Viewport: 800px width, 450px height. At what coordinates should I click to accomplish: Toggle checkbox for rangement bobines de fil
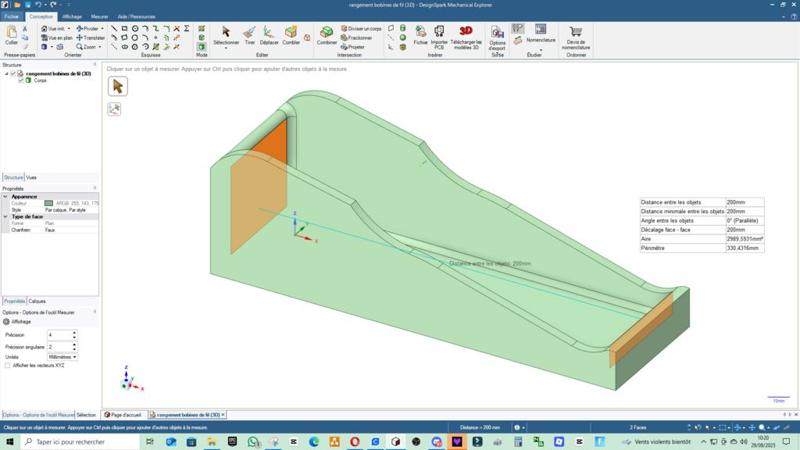(x=13, y=73)
